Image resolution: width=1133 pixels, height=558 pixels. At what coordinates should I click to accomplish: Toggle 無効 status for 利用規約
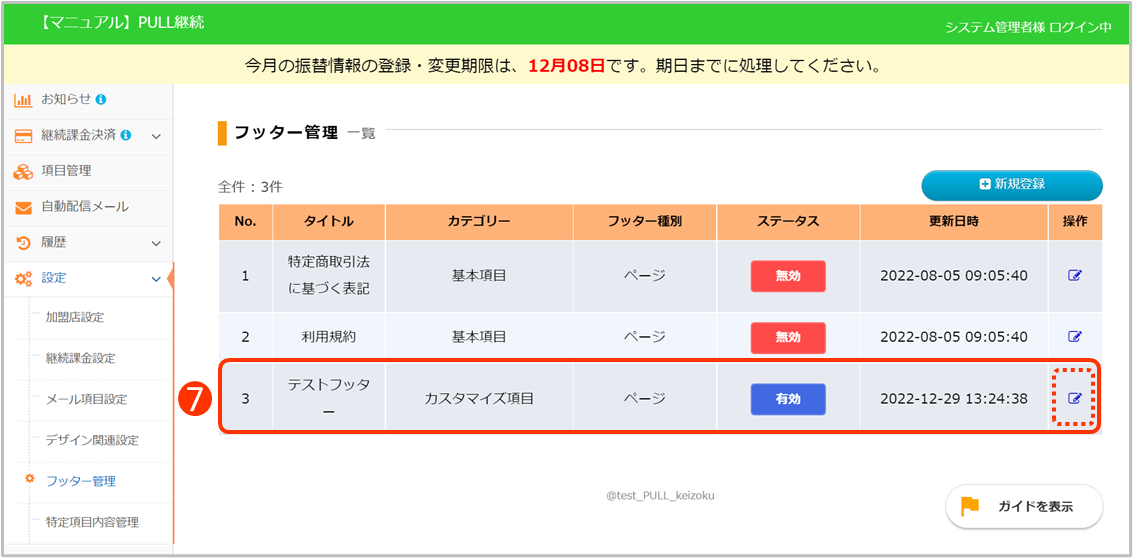(788, 337)
